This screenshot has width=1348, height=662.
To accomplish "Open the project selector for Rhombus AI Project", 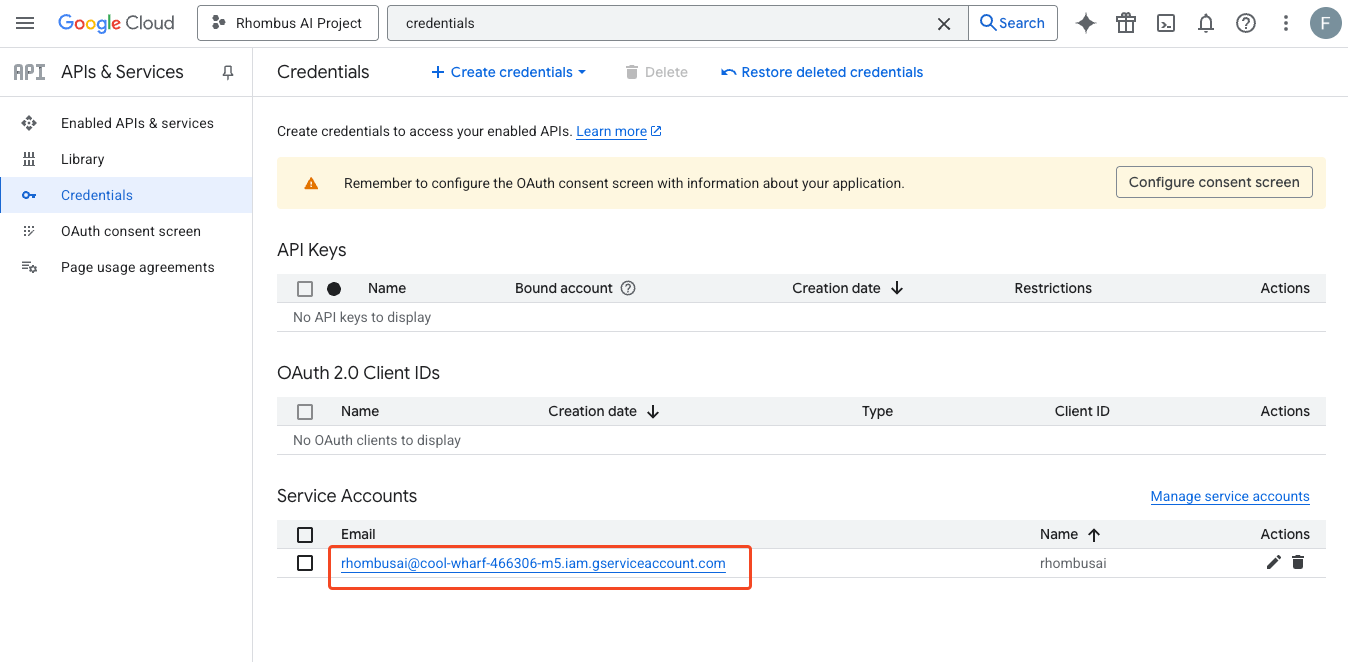I will 287,22.
